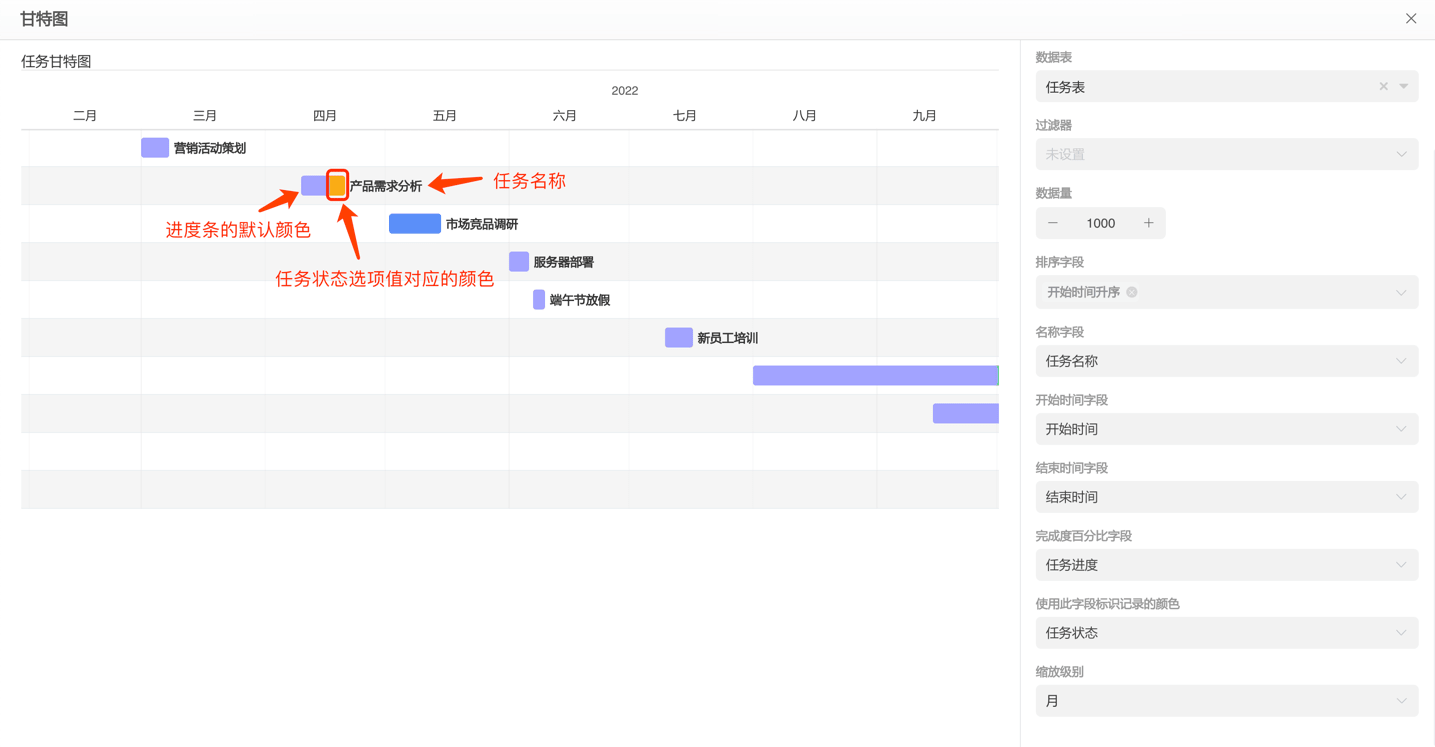Screen dimensions: 1435x747
Task: Click the 端午节放假 task bar
Action: pyautogui.click(x=539, y=300)
